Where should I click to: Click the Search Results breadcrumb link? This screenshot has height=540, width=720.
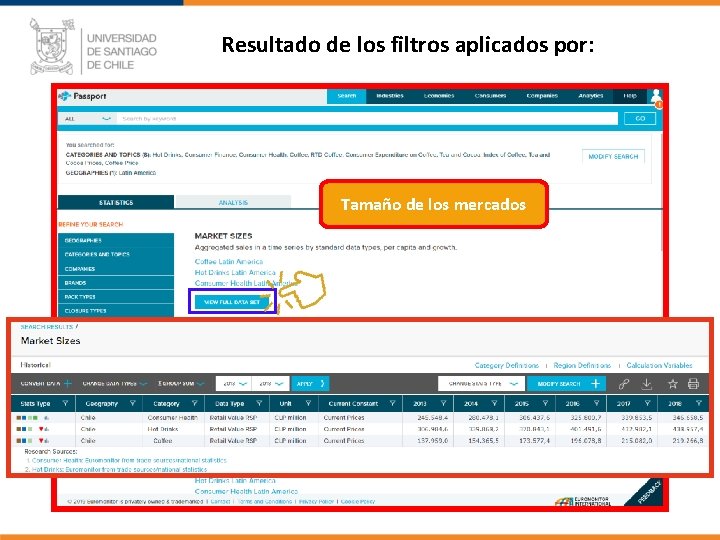[47, 327]
